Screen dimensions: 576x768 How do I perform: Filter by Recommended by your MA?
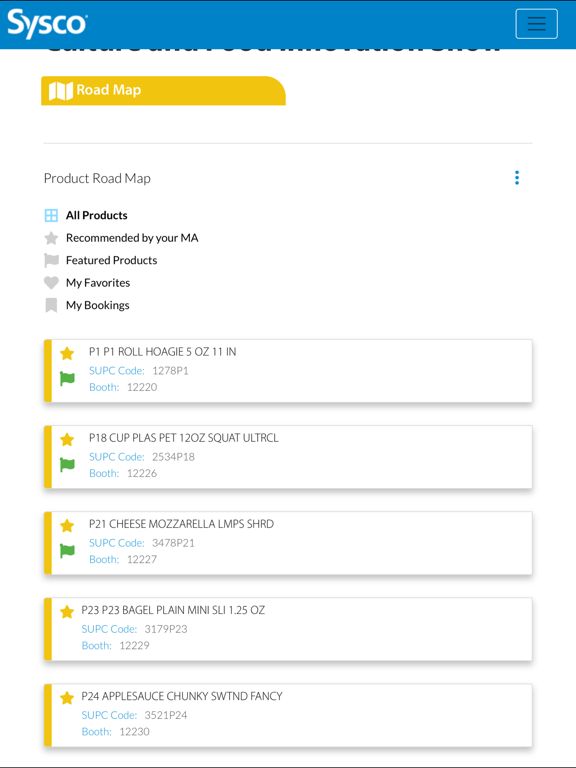[x=132, y=238]
